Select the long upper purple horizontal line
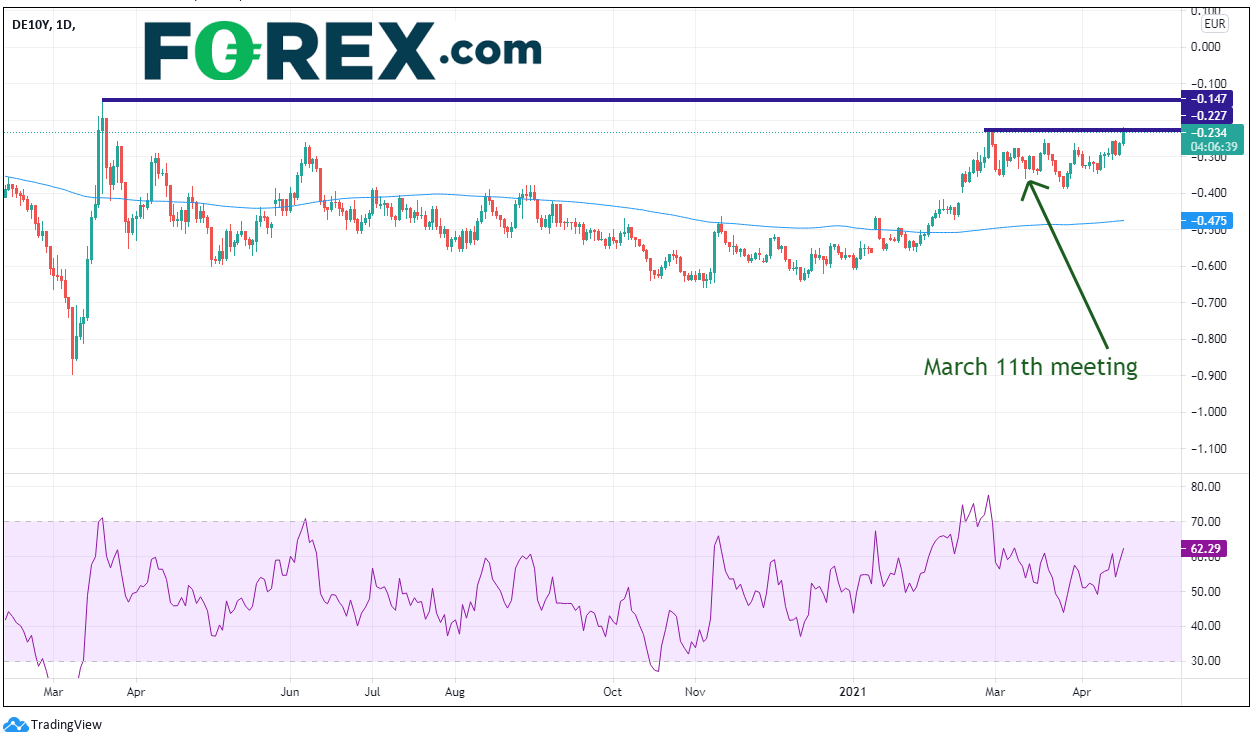This screenshot has height=743, width=1256. pos(640,100)
